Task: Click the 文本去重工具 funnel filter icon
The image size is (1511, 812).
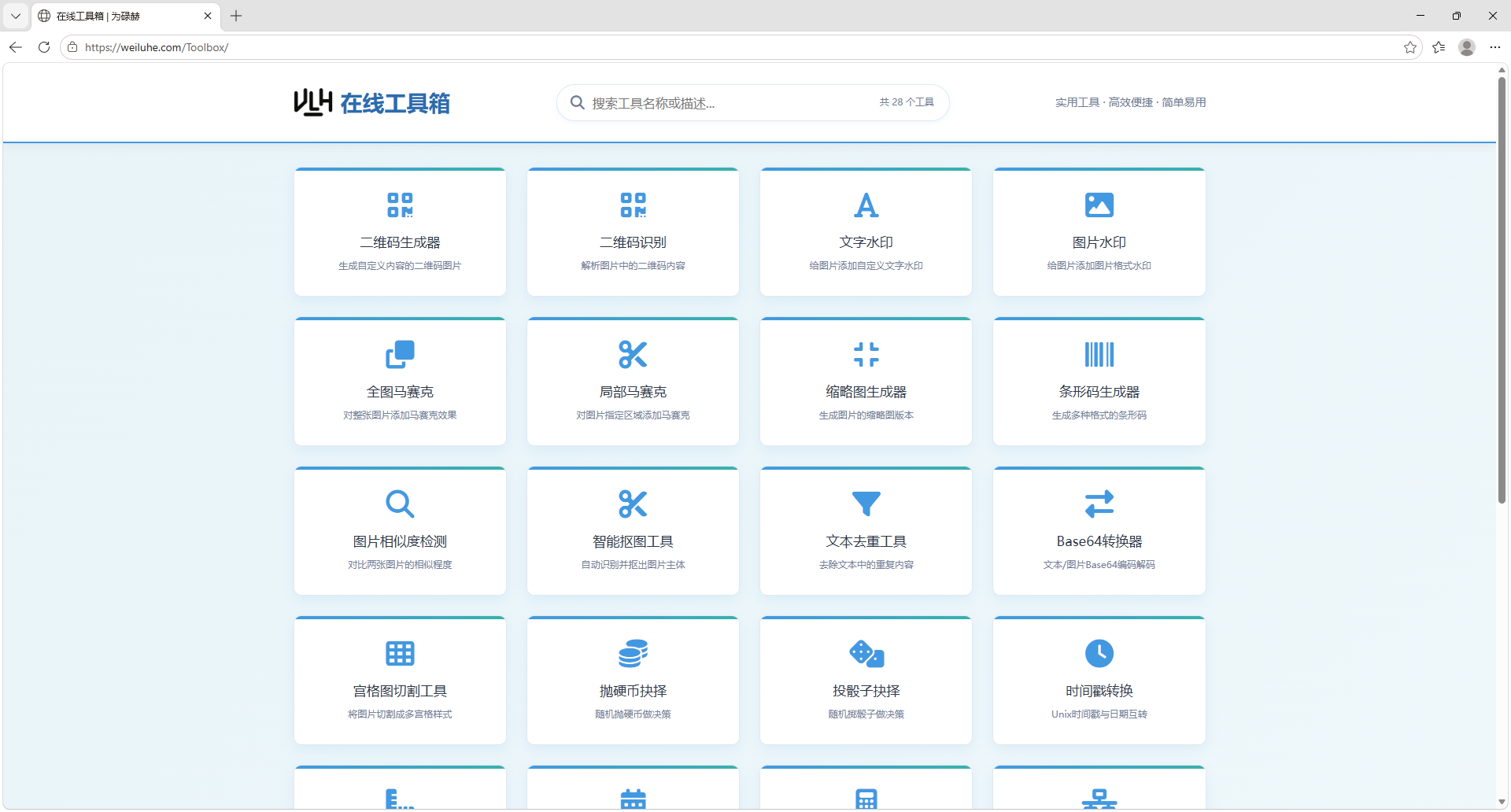Action: click(866, 504)
